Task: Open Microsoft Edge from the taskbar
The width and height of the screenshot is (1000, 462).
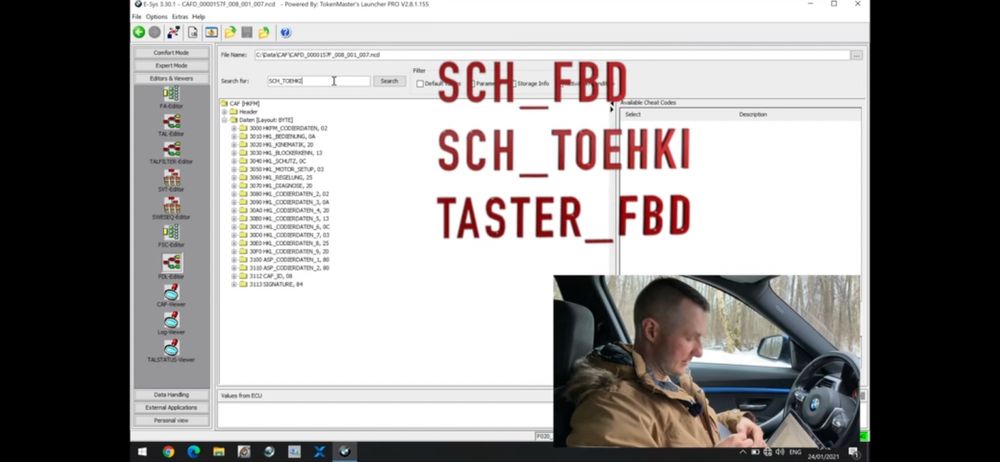Action: click(x=193, y=452)
